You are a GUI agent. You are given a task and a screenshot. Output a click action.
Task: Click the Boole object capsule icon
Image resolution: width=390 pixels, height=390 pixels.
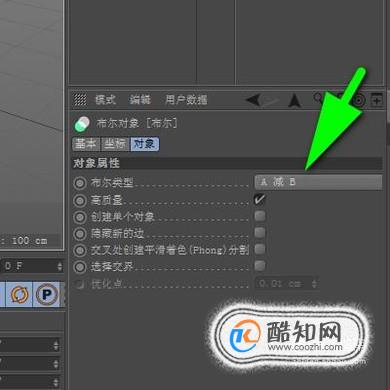82,124
